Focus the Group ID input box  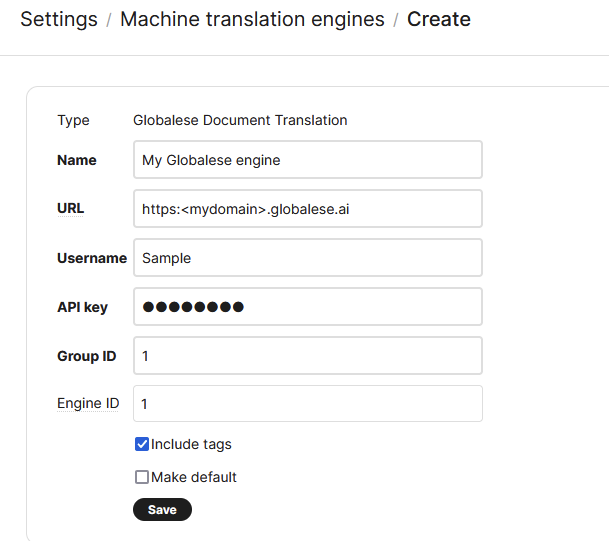[x=307, y=356]
